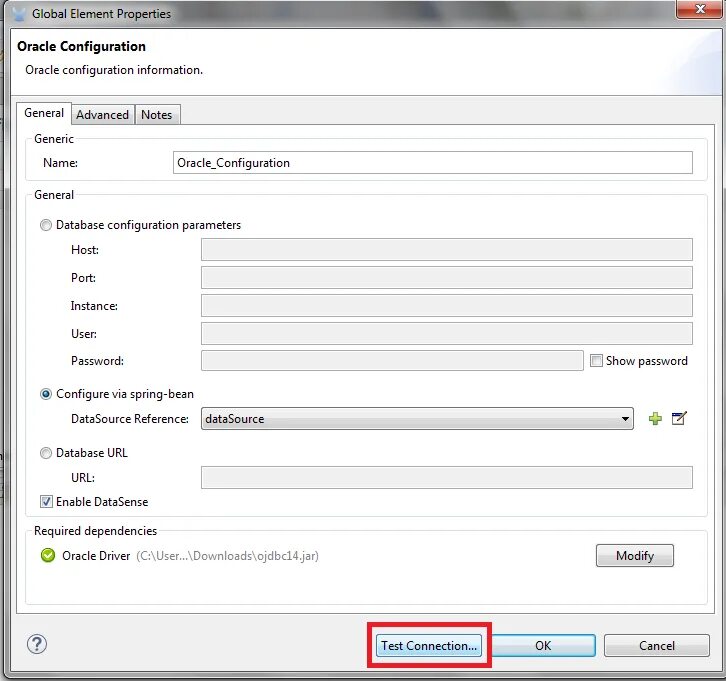Click the Cancel button
Screen dimensions: 726x681
click(657, 646)
